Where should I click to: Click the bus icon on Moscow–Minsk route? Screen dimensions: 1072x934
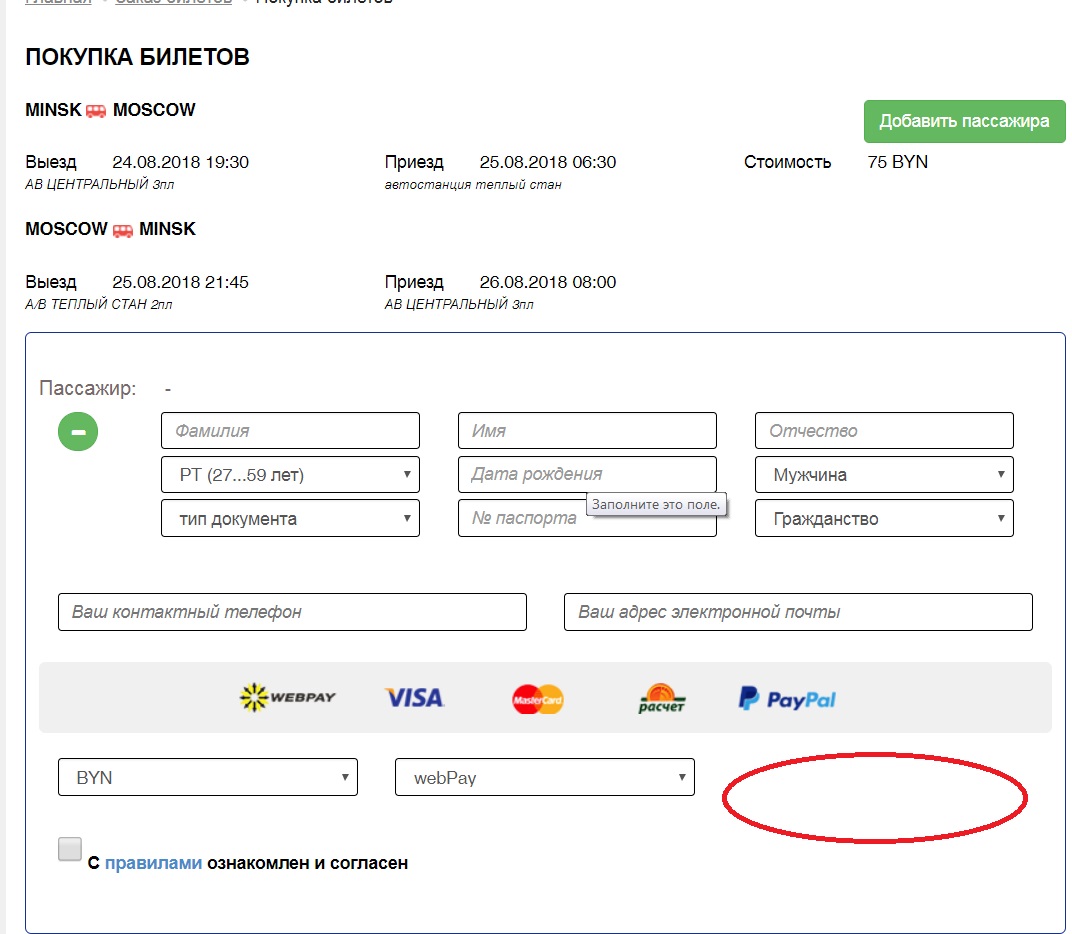(x=123, y=230)
